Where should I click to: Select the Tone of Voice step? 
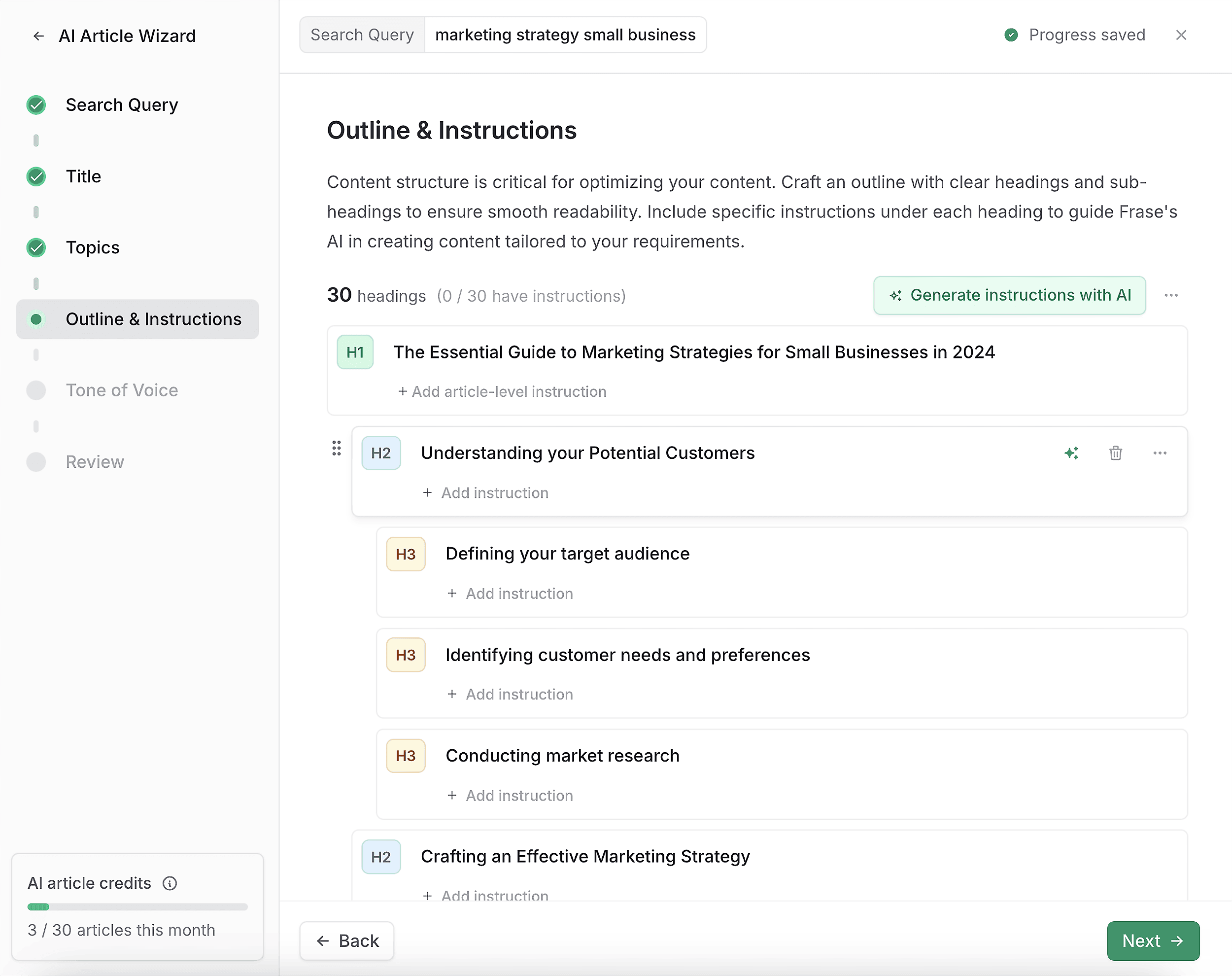[x=122, y=390]
